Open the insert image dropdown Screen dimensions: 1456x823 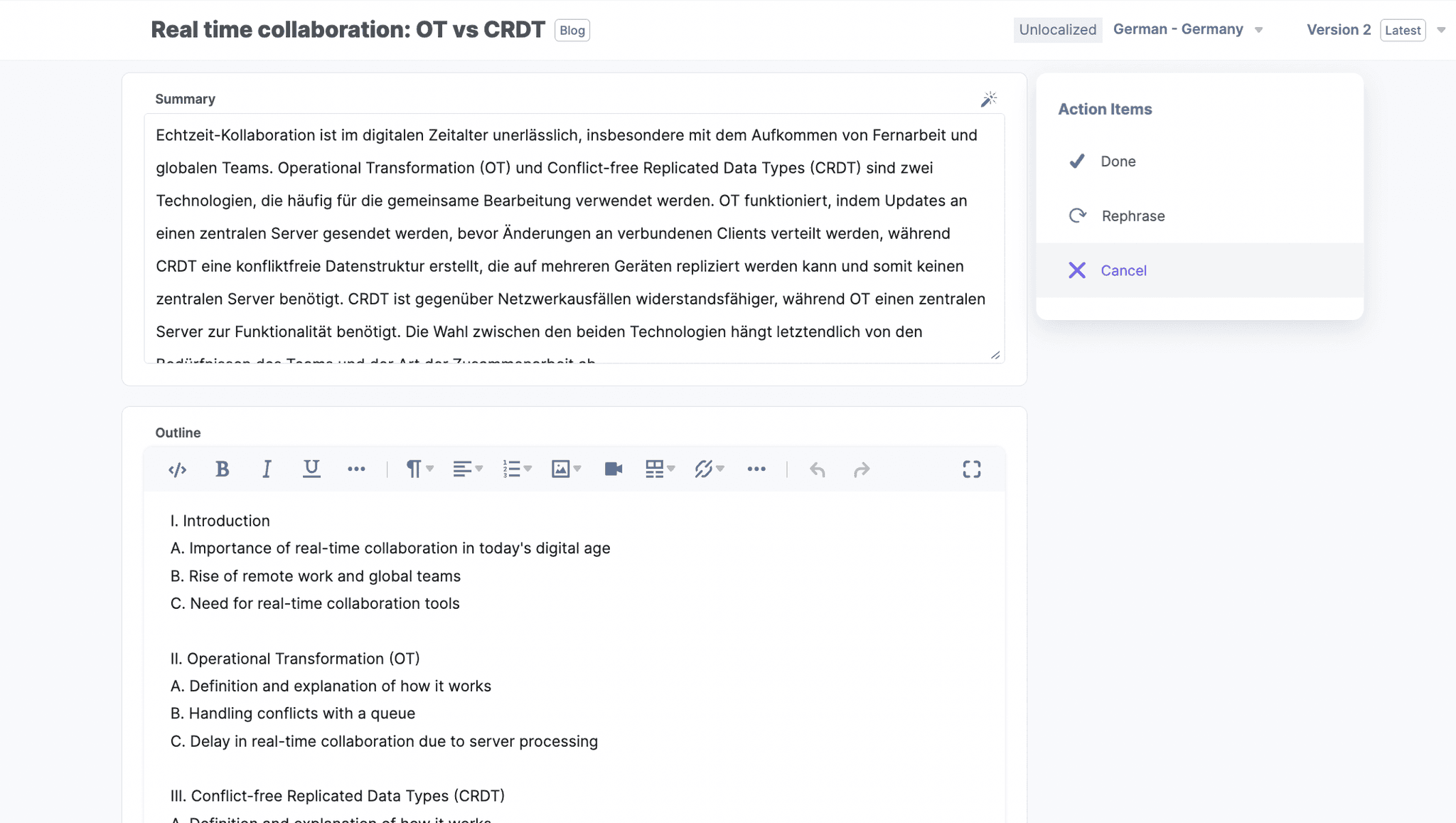[x=566, y=469]
